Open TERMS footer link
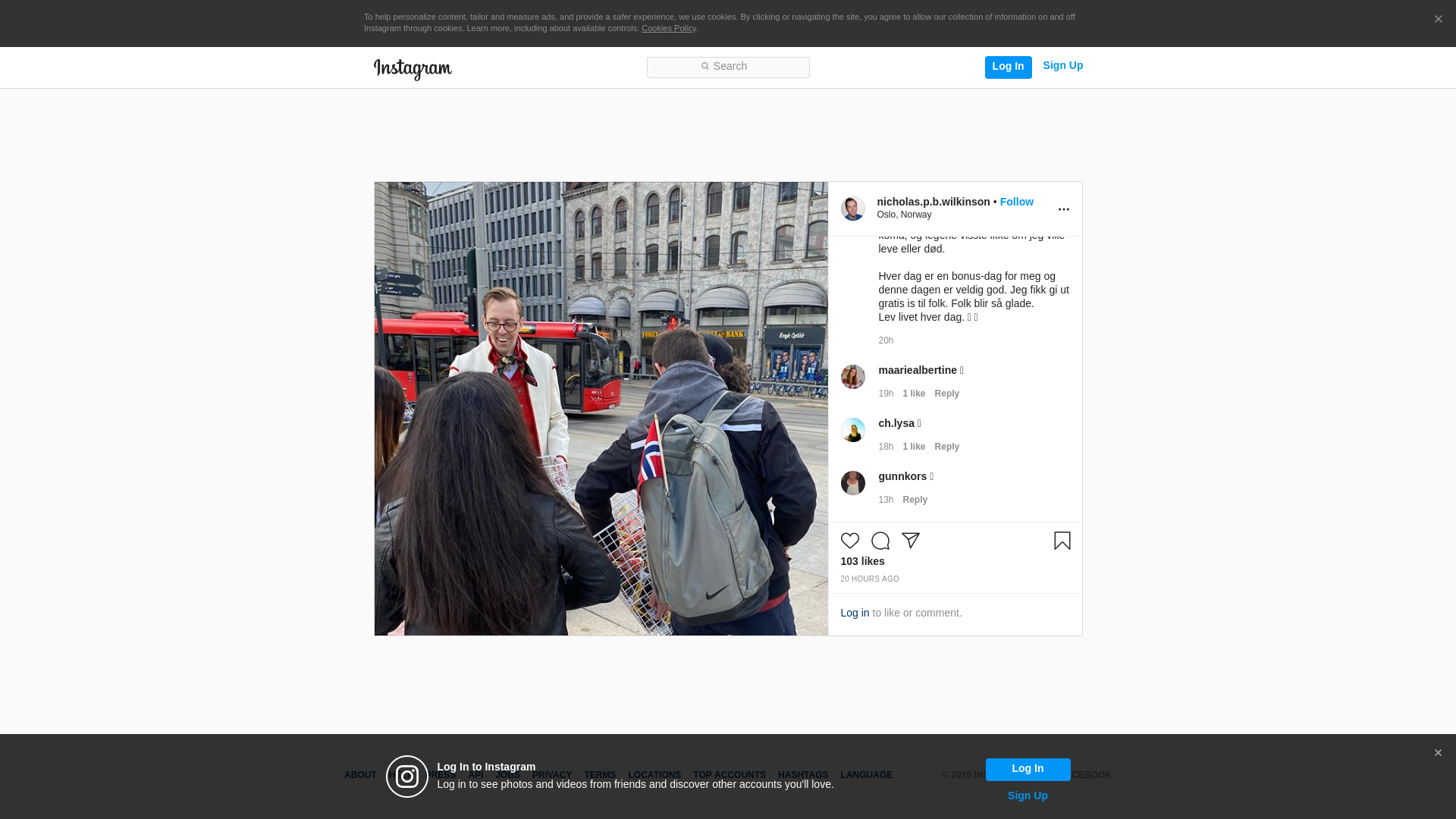This screenshot has height=819, width=1456. click(599, 775)
